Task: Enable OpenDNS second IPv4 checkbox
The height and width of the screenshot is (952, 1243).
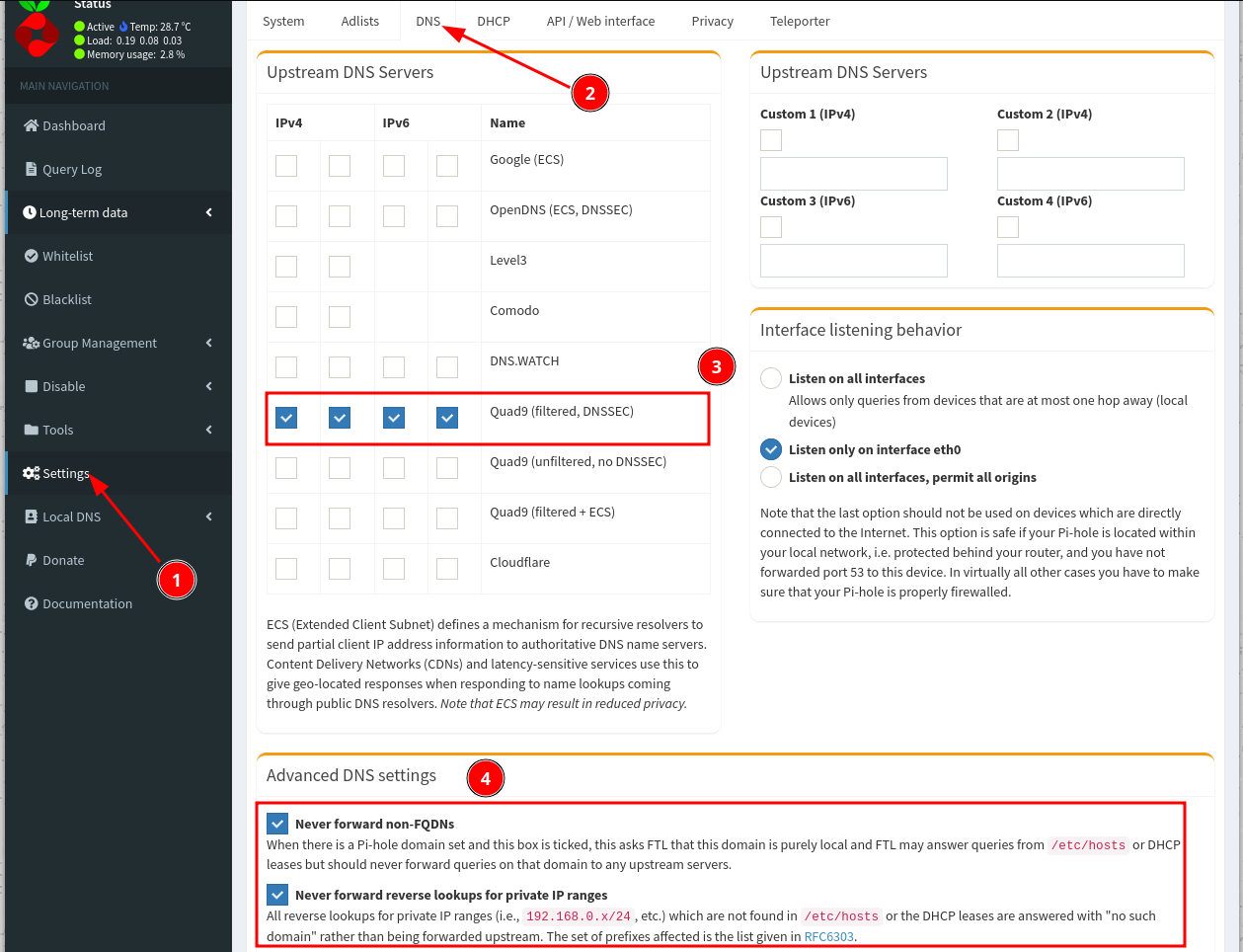Action: coord(340,215)
